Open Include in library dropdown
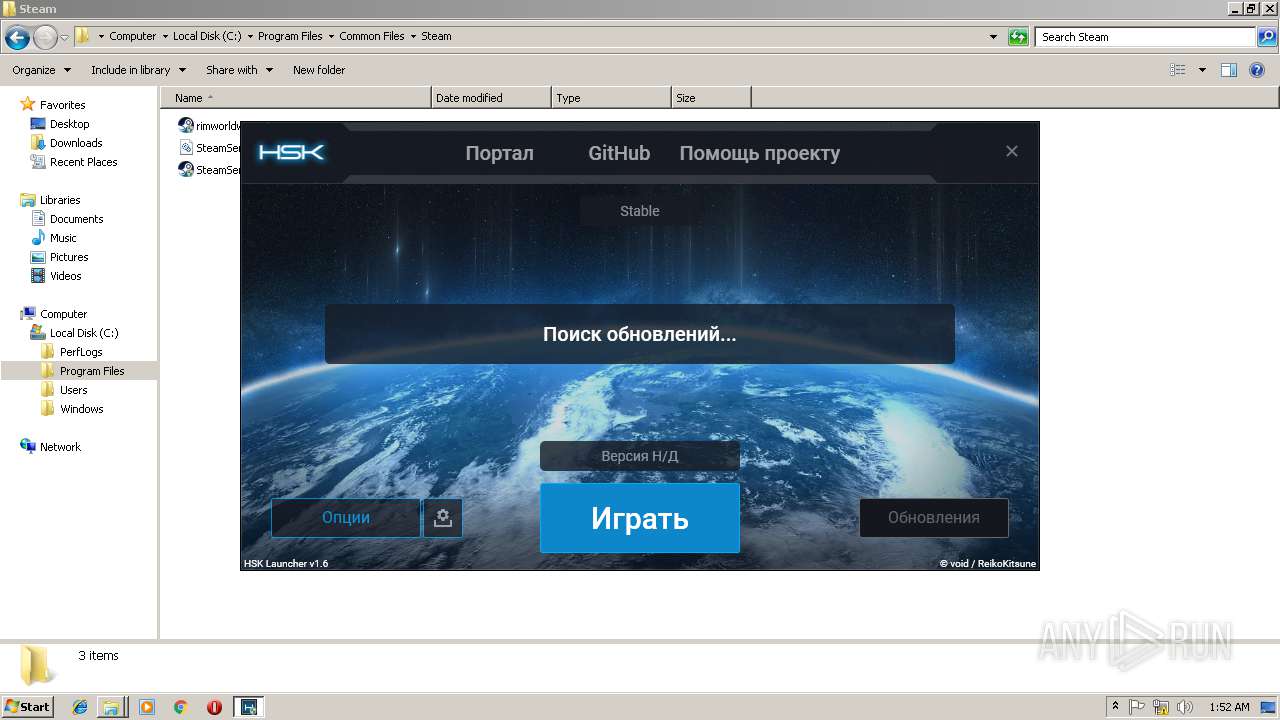Viewport: 1280px width, 720px height. (x=138, y=70)
